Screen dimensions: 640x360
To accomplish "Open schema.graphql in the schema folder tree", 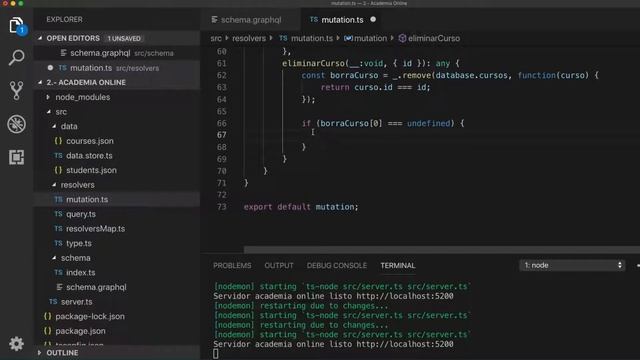I will tap(96, 287).
